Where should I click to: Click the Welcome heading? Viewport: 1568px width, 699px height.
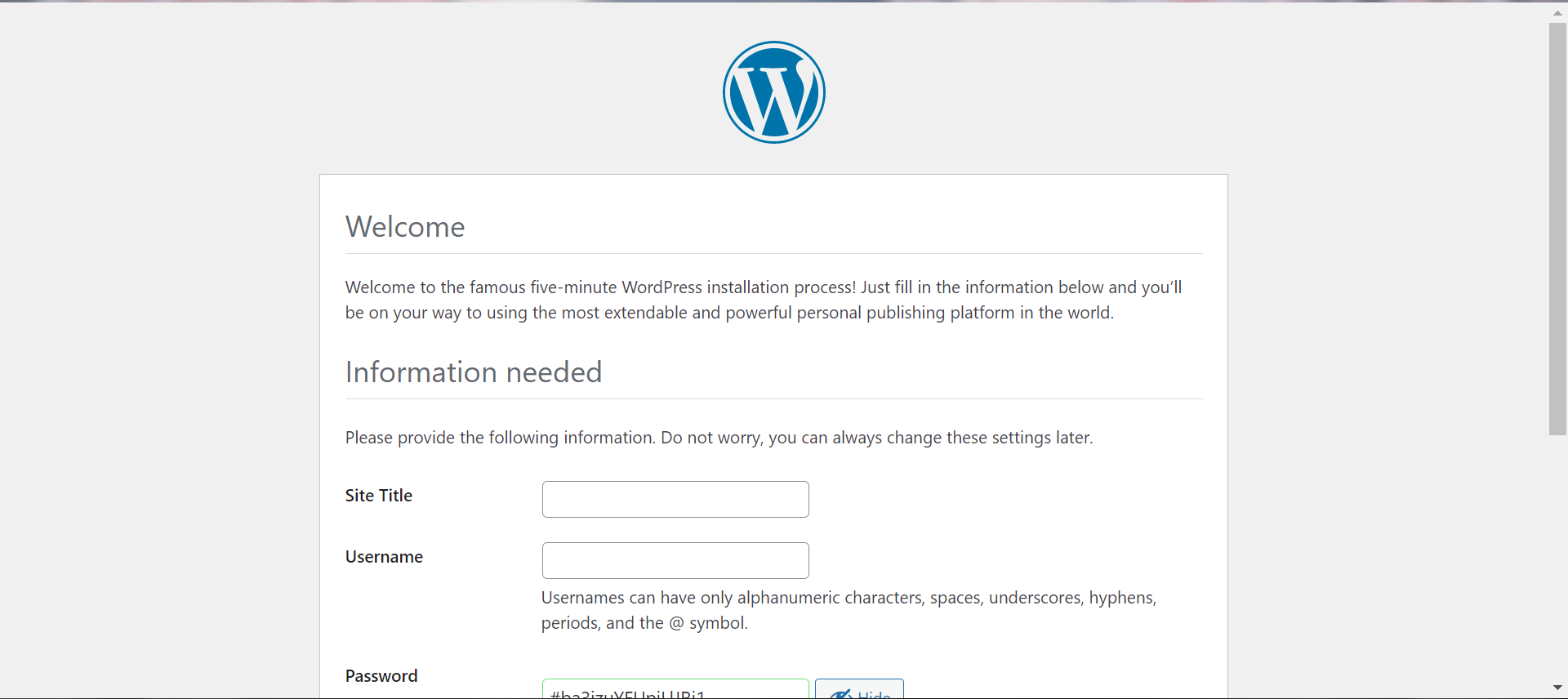(405, 227)
